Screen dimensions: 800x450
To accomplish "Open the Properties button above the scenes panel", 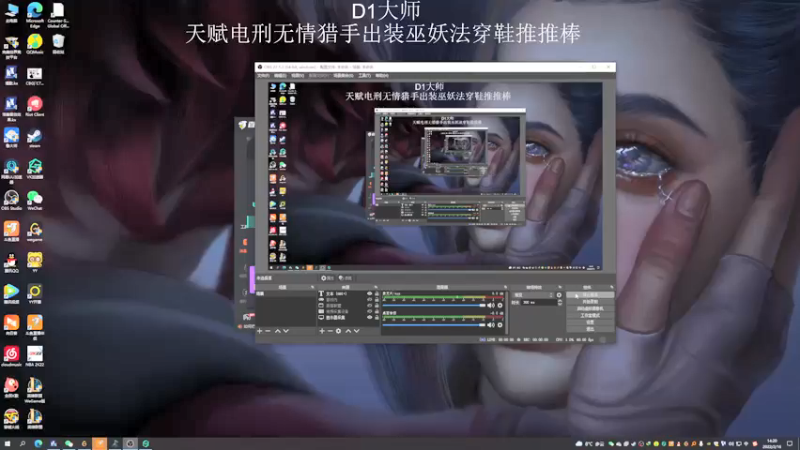I will coord(328,278).
